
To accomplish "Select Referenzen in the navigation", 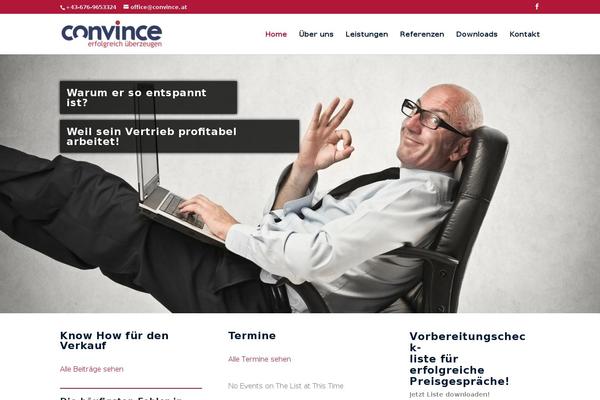I will [422, 34].
